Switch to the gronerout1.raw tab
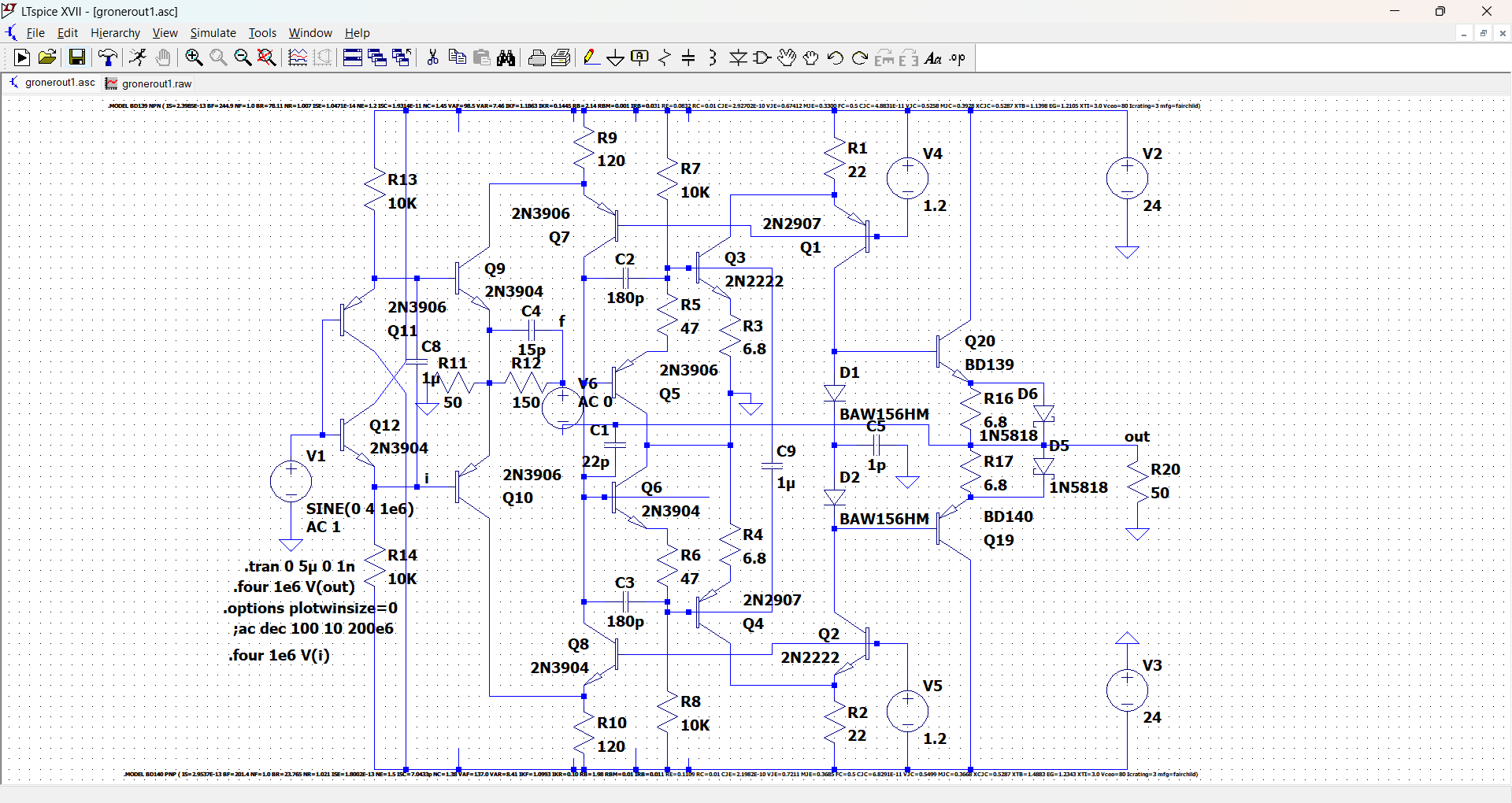The height and width of the screenshot is (803, 1512). coord(150,83)
